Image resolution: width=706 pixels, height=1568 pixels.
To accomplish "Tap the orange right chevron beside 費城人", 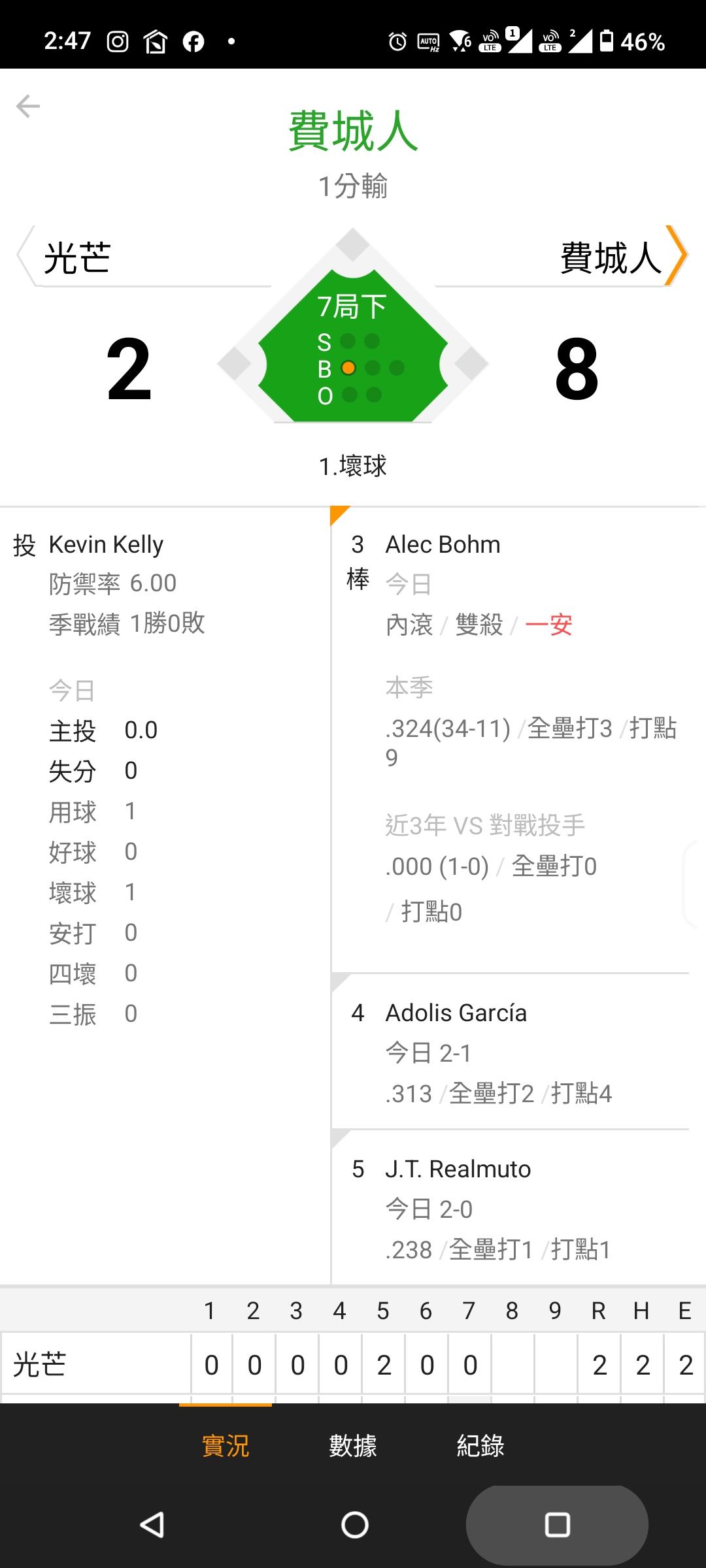I will [677, 256].
